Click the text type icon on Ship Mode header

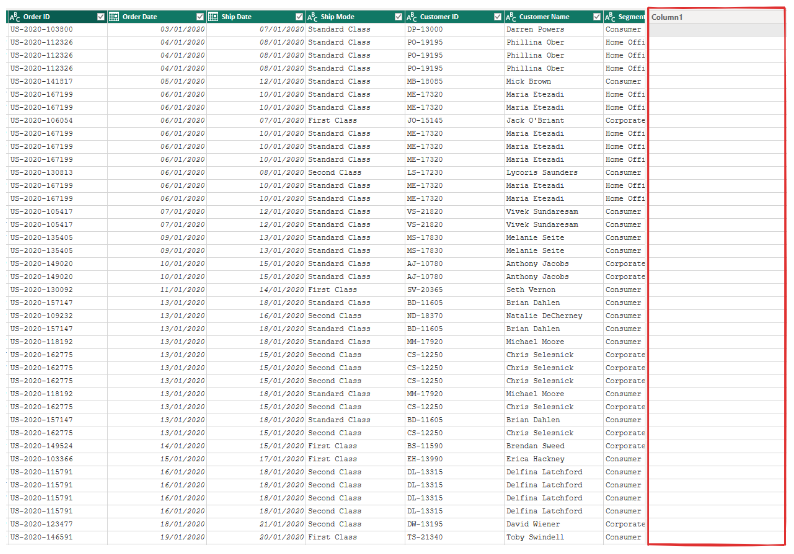point(312,17)
